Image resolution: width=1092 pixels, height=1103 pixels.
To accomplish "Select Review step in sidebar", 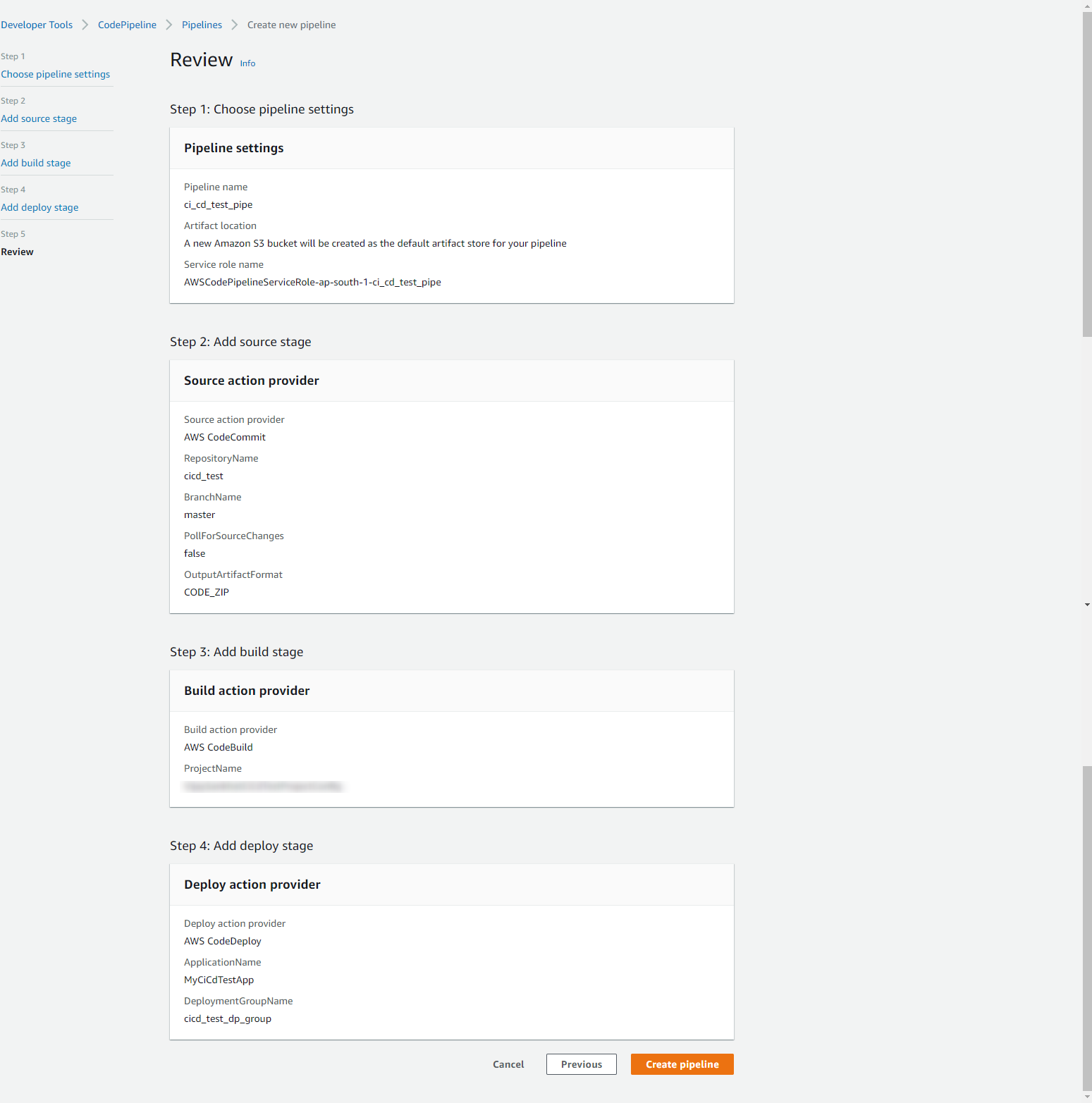I will 18,252.
